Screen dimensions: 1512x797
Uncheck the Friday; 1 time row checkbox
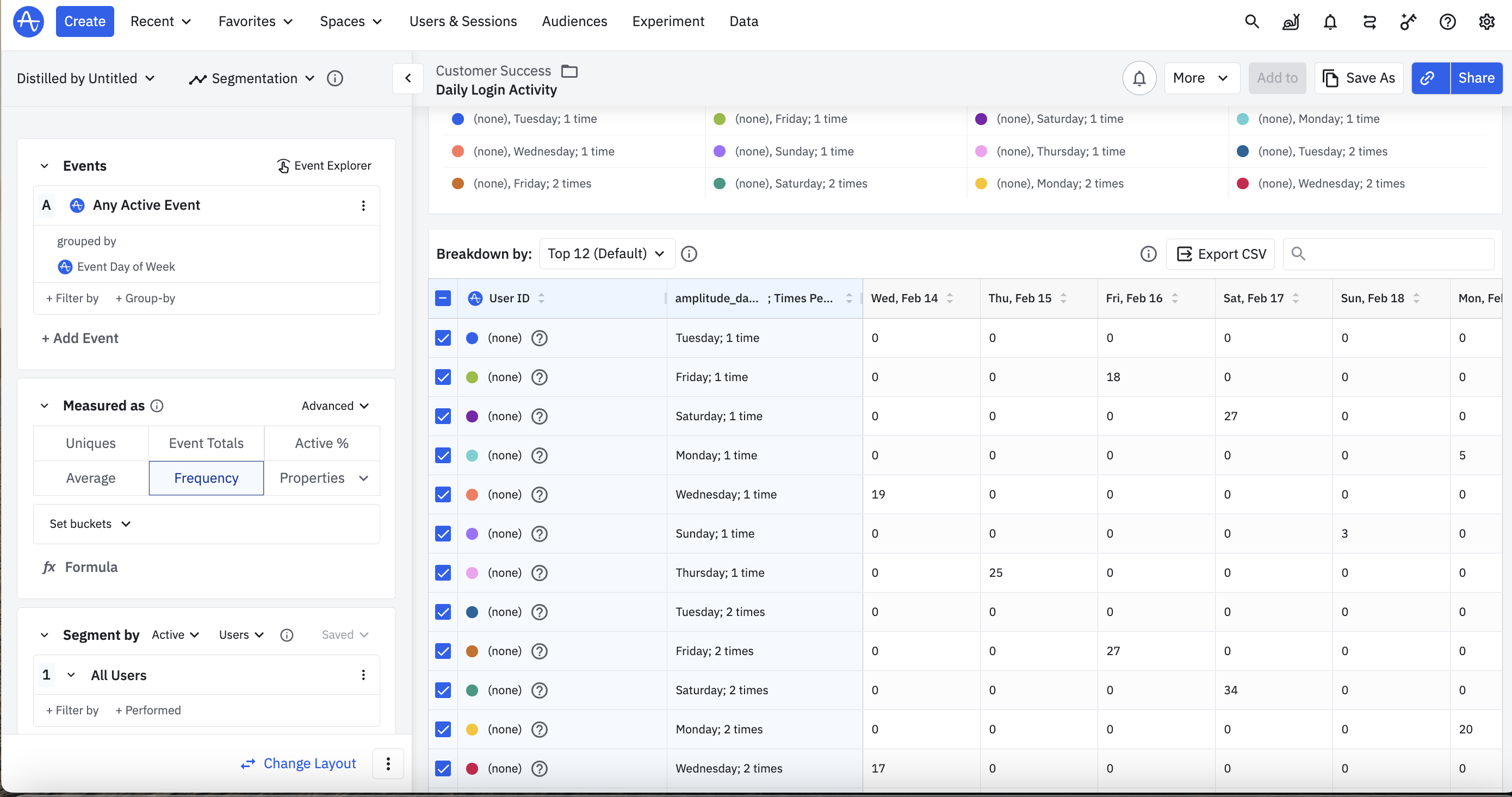pos(443,377)
